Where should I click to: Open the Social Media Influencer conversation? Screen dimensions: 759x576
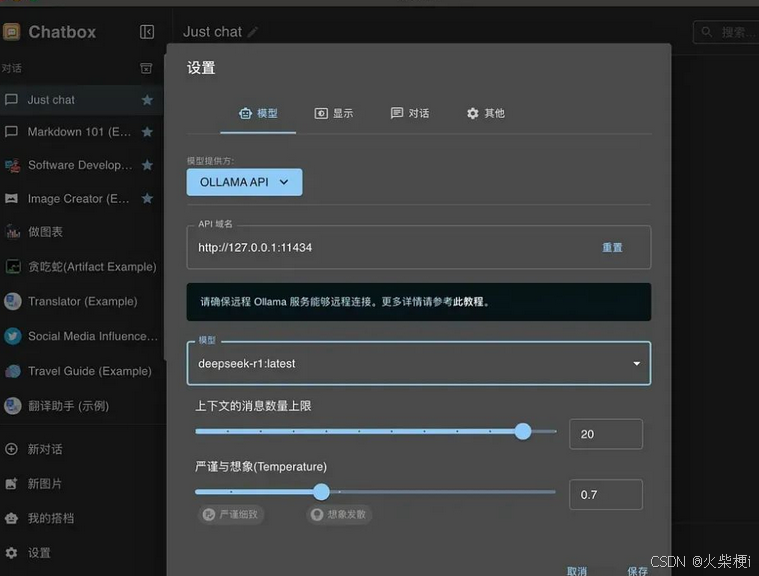[81, 336]
